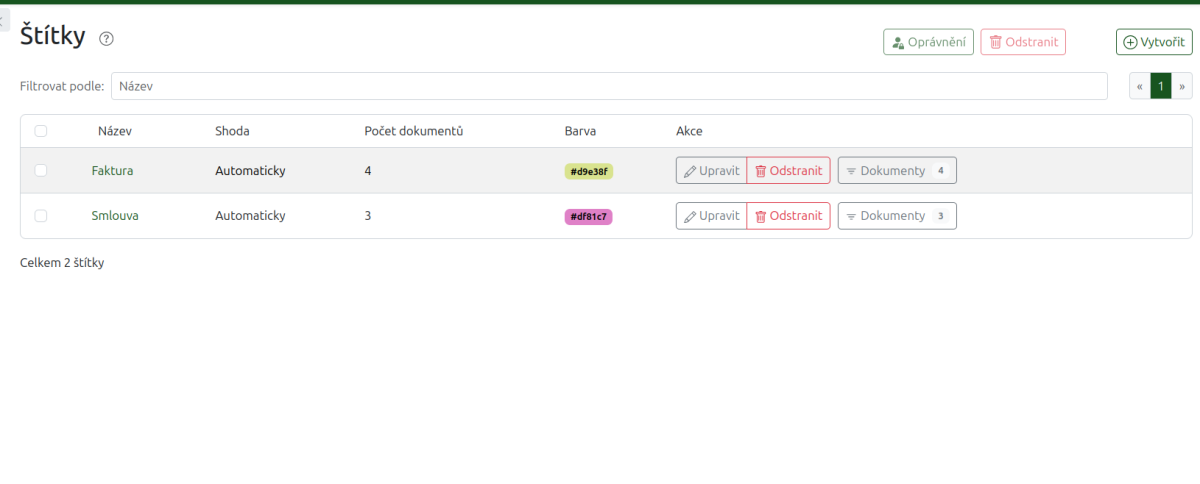Sort by Počet dokumentů column header
This screenshot has width=1200, height=484.
[414, 131]
